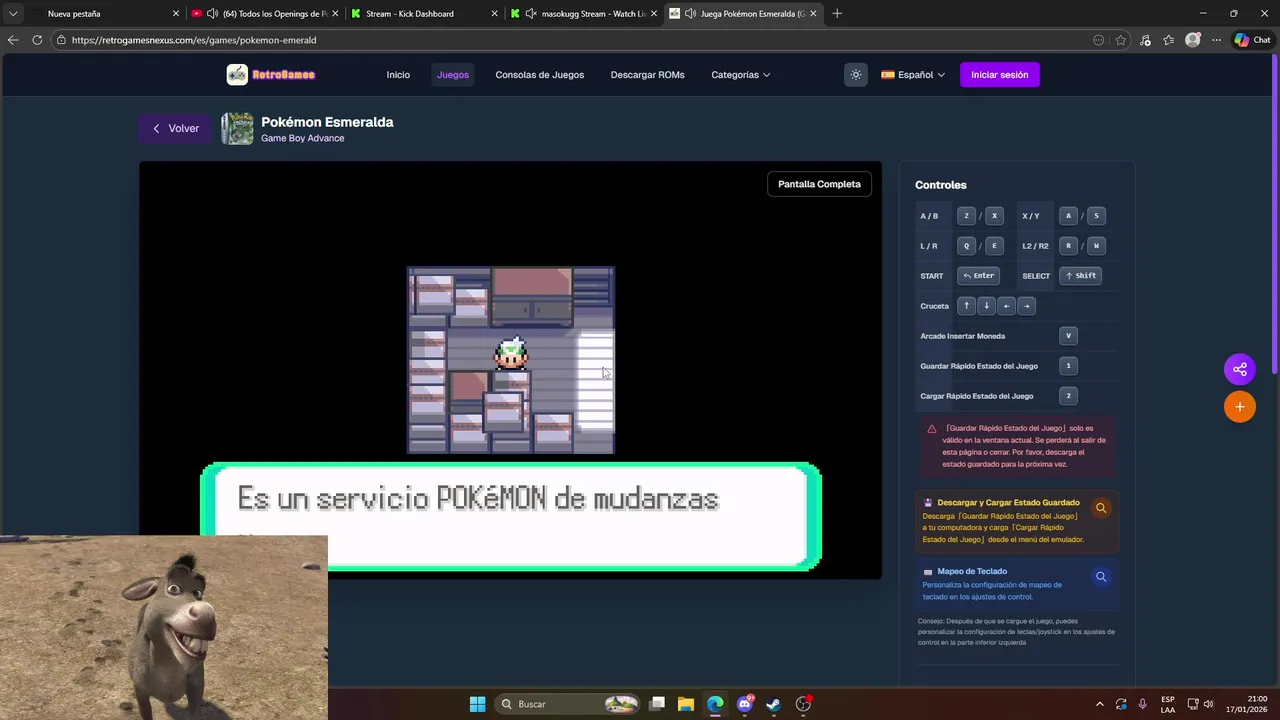1280x720 pixels.
Task: Enter Pantalla Completa mode
Action: coord(819,184)
